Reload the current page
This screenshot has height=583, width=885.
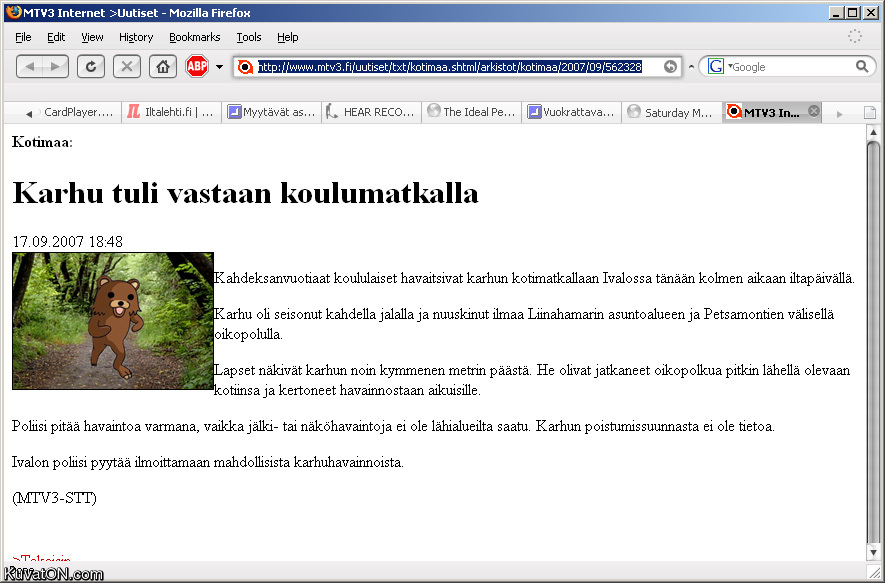[90, 67]
